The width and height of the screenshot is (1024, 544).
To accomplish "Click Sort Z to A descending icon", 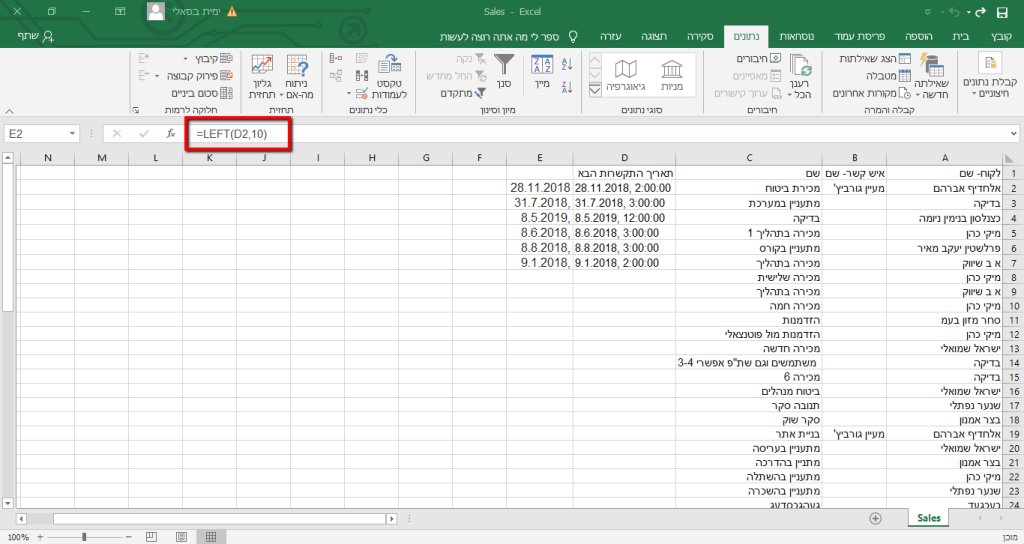I will (x=567, y=86).
